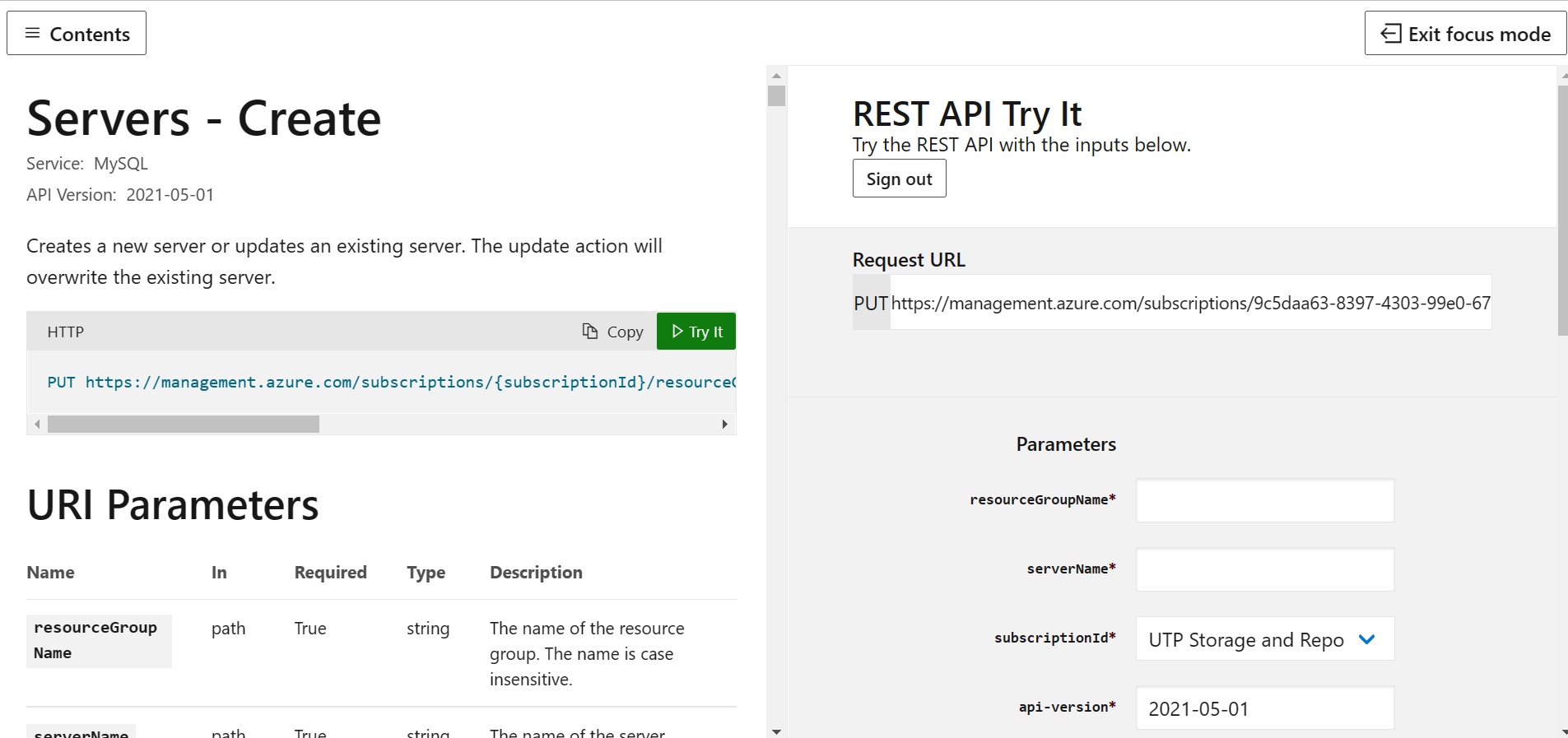Open the Contents hamburger menu
Image resolution: width=1568 pixels, height=738 pixels.
(x=77, y=34)
